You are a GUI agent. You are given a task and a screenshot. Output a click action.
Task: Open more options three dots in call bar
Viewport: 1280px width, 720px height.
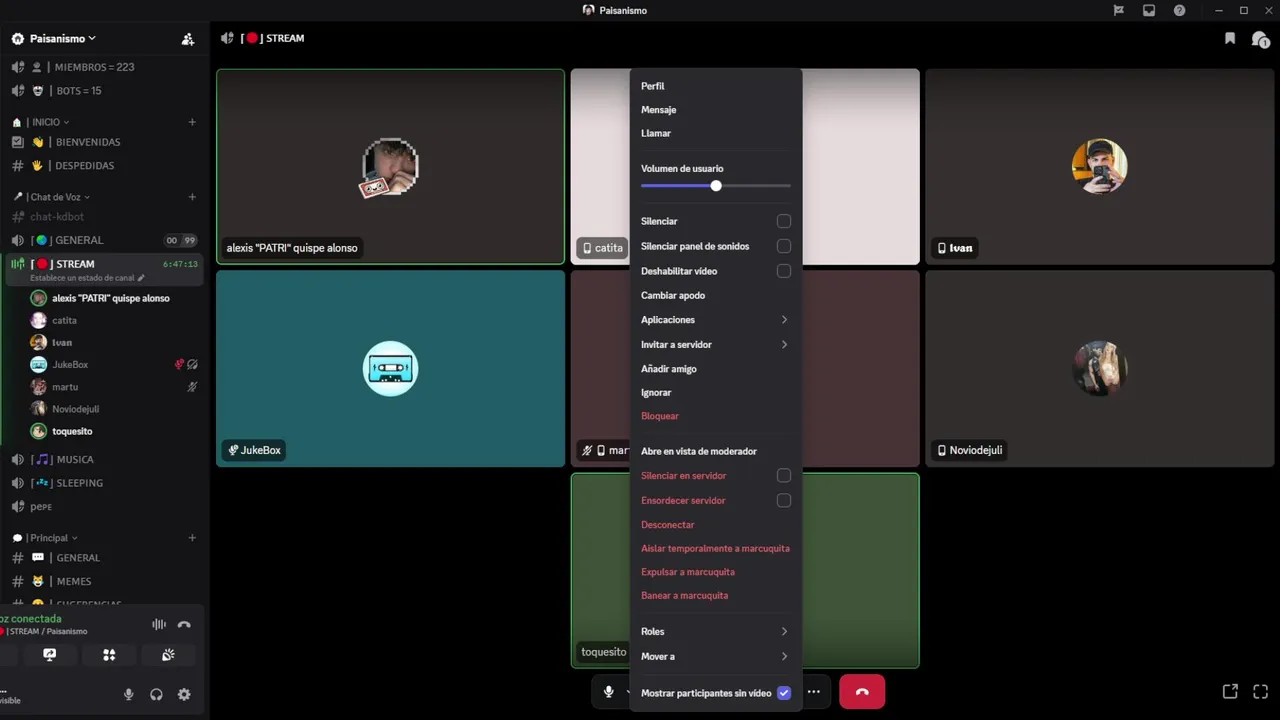click(x=814, y=692)
